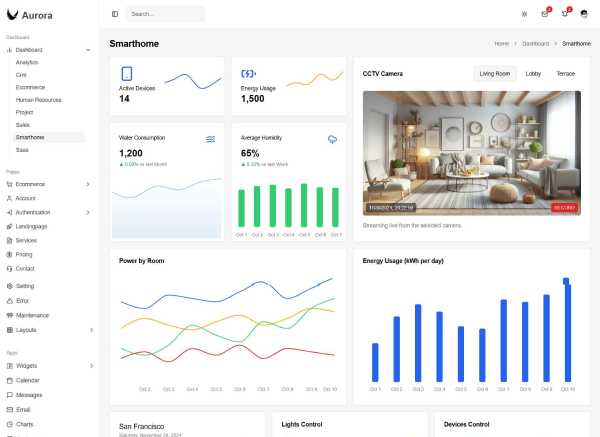Switch CCTV camera to Lobby tab
Viewport: 600px width, 437px height.
click(x=533, y=74)
